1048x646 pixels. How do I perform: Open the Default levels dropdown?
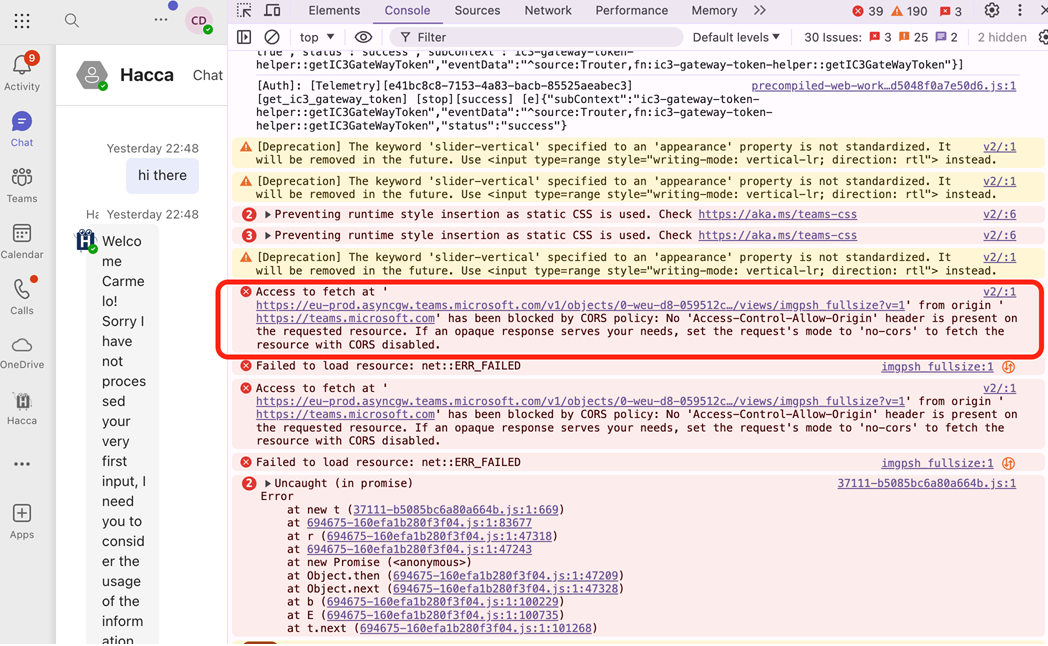pyautogui.click(x=736, y=37)
